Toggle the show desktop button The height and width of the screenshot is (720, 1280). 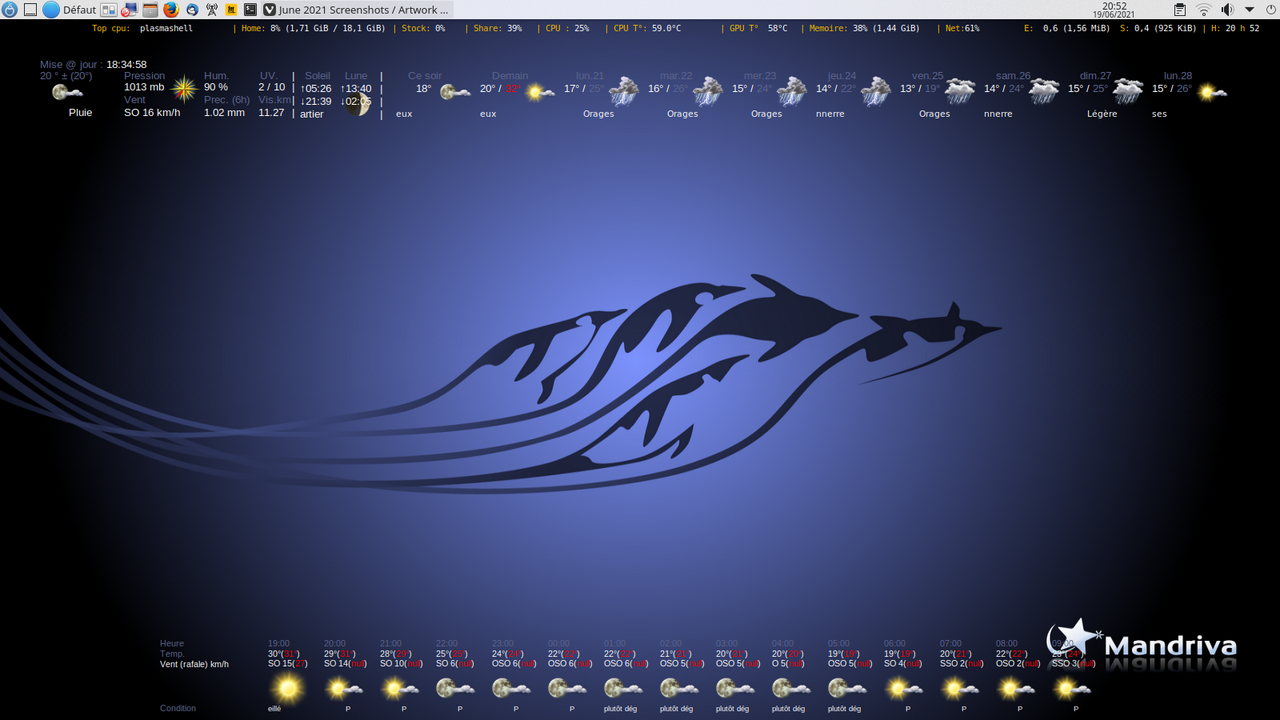pyautogui.click(x=30, y=9)
